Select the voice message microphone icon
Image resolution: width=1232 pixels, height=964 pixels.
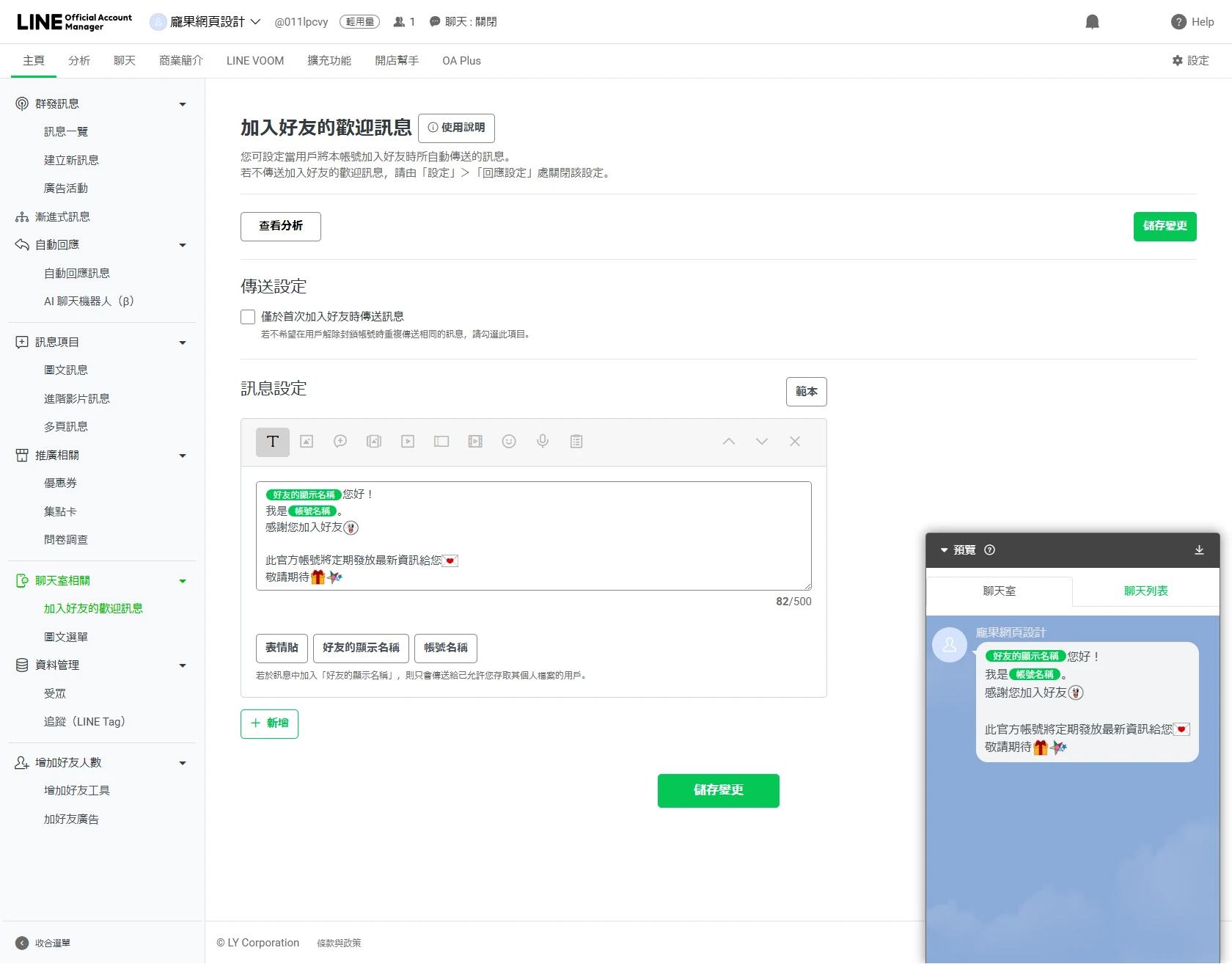click(543, 442)
